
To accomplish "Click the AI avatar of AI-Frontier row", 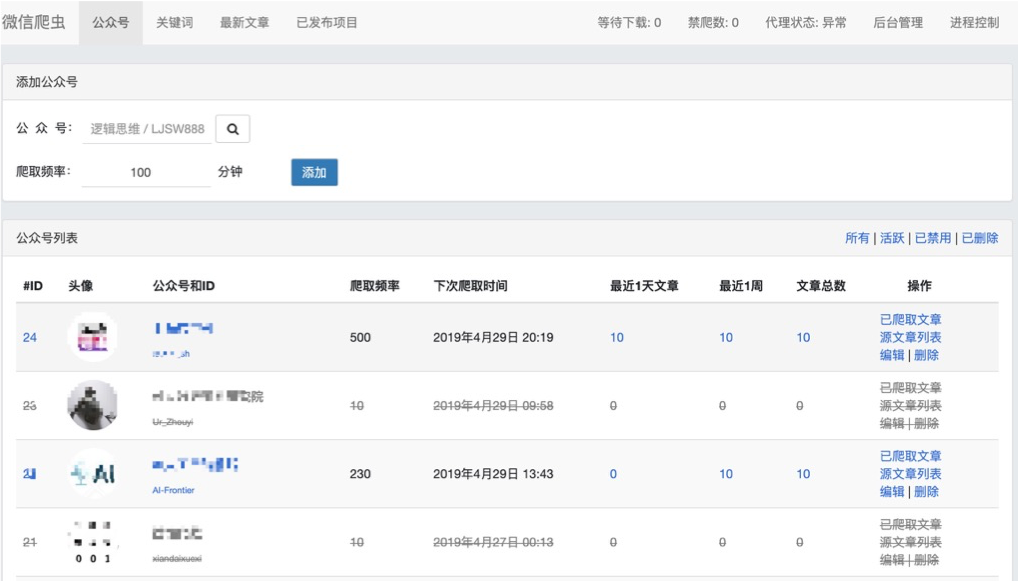I will pos(93,473).
